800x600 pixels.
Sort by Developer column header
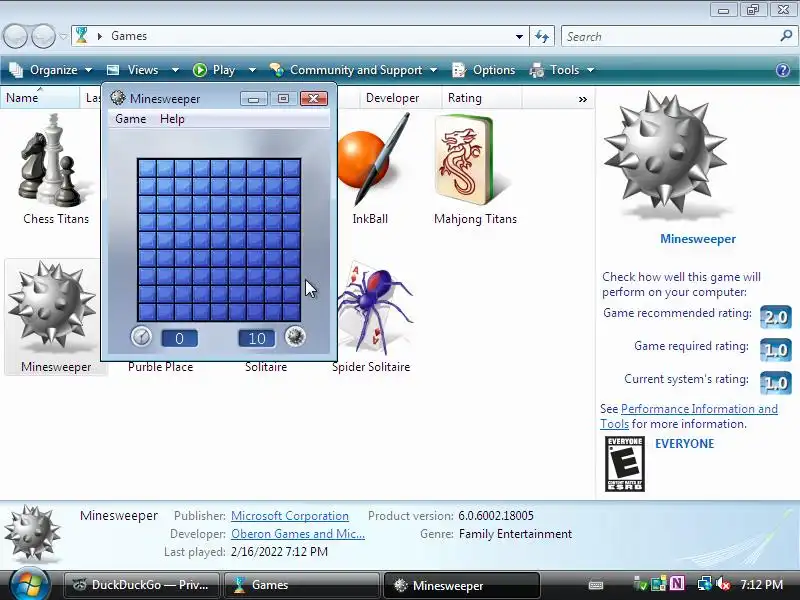point(400,97)
